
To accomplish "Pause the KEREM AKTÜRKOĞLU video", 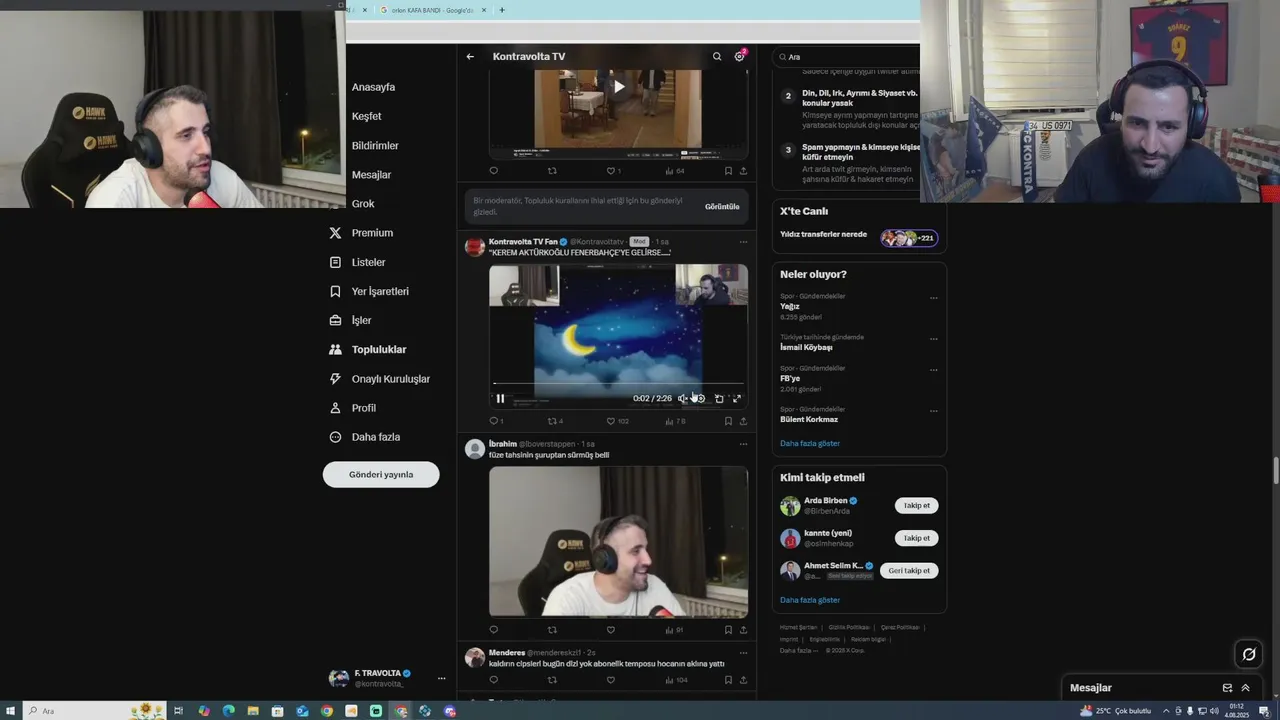I will [x=500, y=398].
